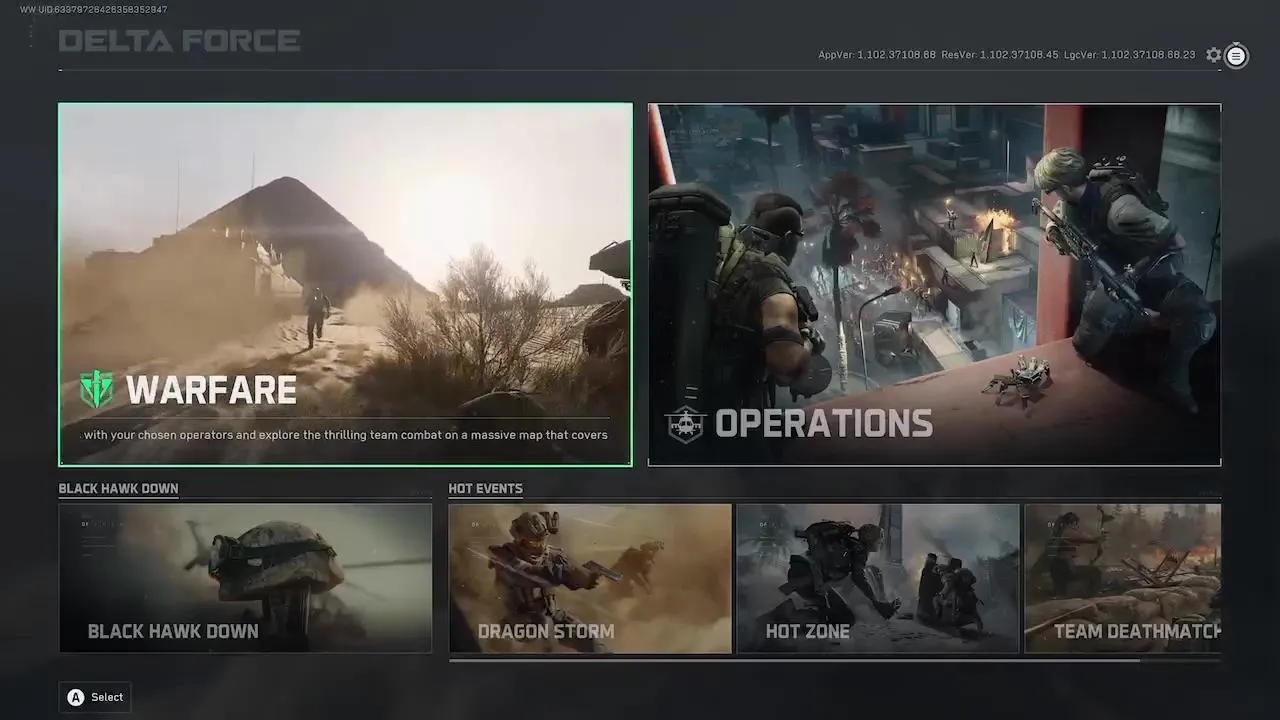1280x720 pixels.
Task: Open the Dragon Storm event card
Action: 590,578
